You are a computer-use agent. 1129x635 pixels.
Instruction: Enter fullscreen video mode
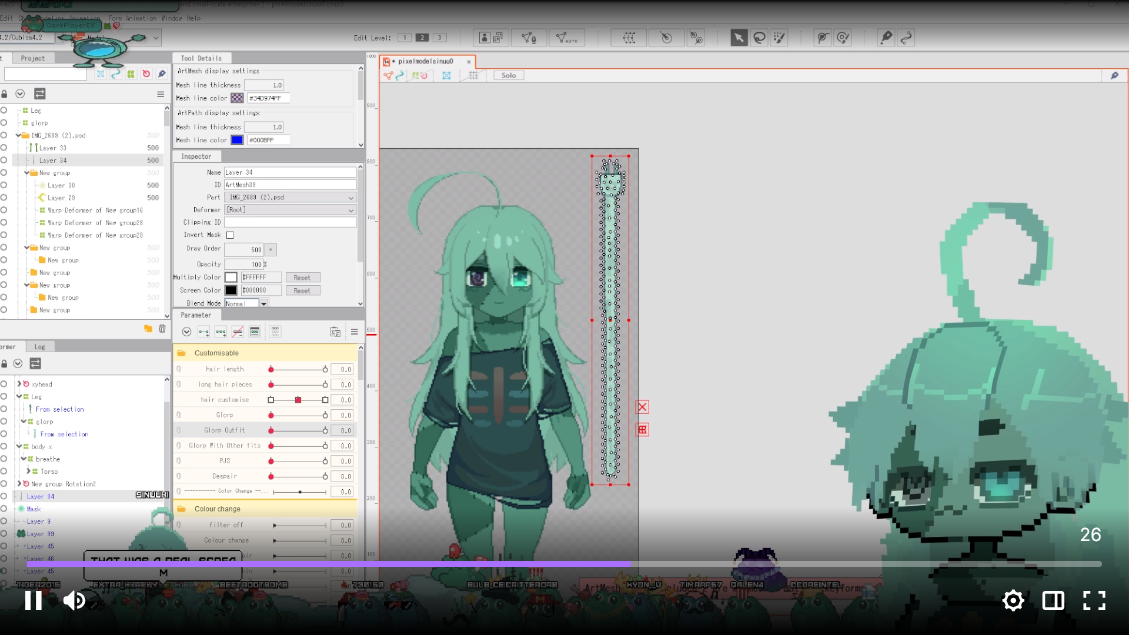pos(1094,600)
